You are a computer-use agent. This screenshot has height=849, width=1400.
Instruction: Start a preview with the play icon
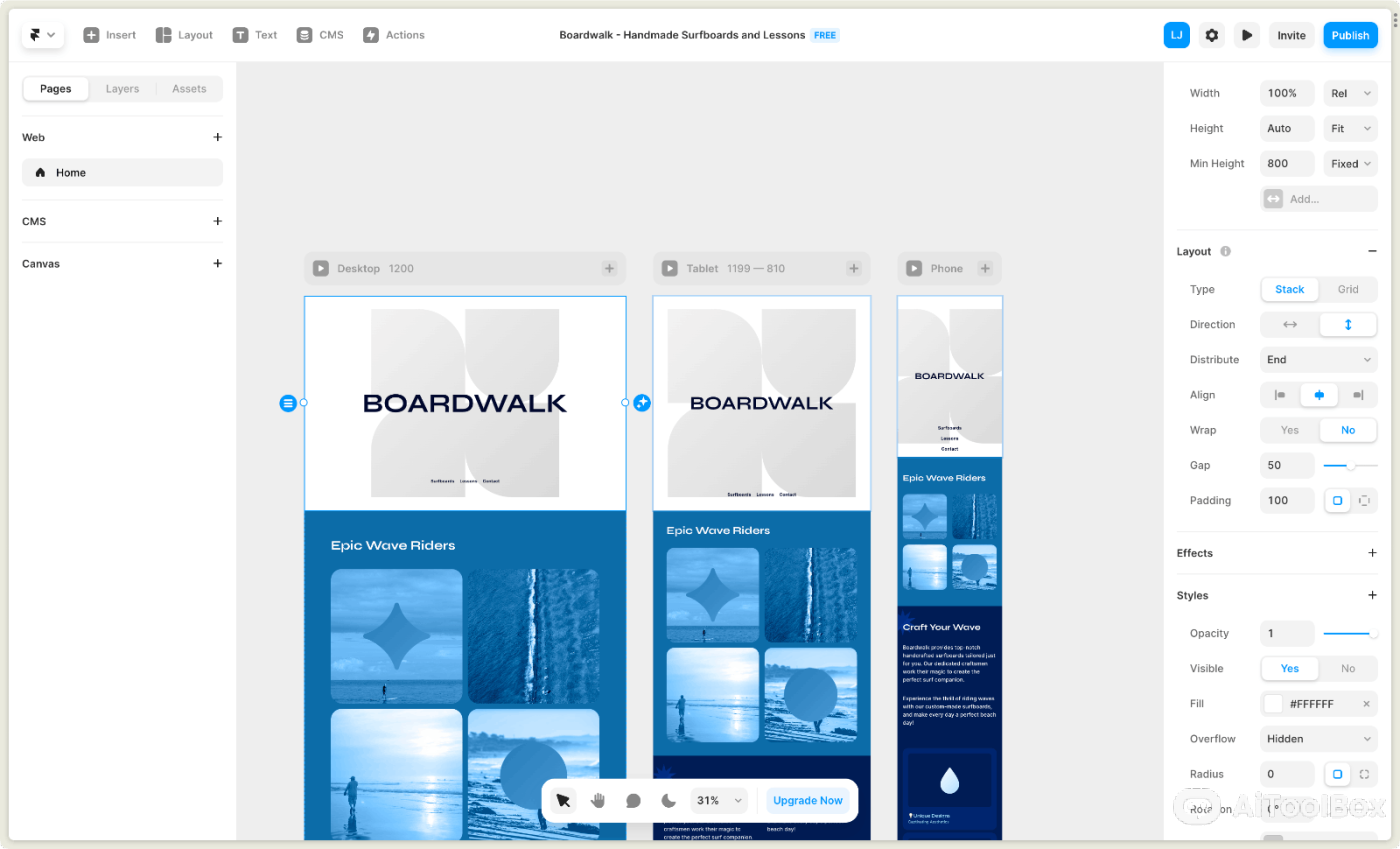point(1247,34)
